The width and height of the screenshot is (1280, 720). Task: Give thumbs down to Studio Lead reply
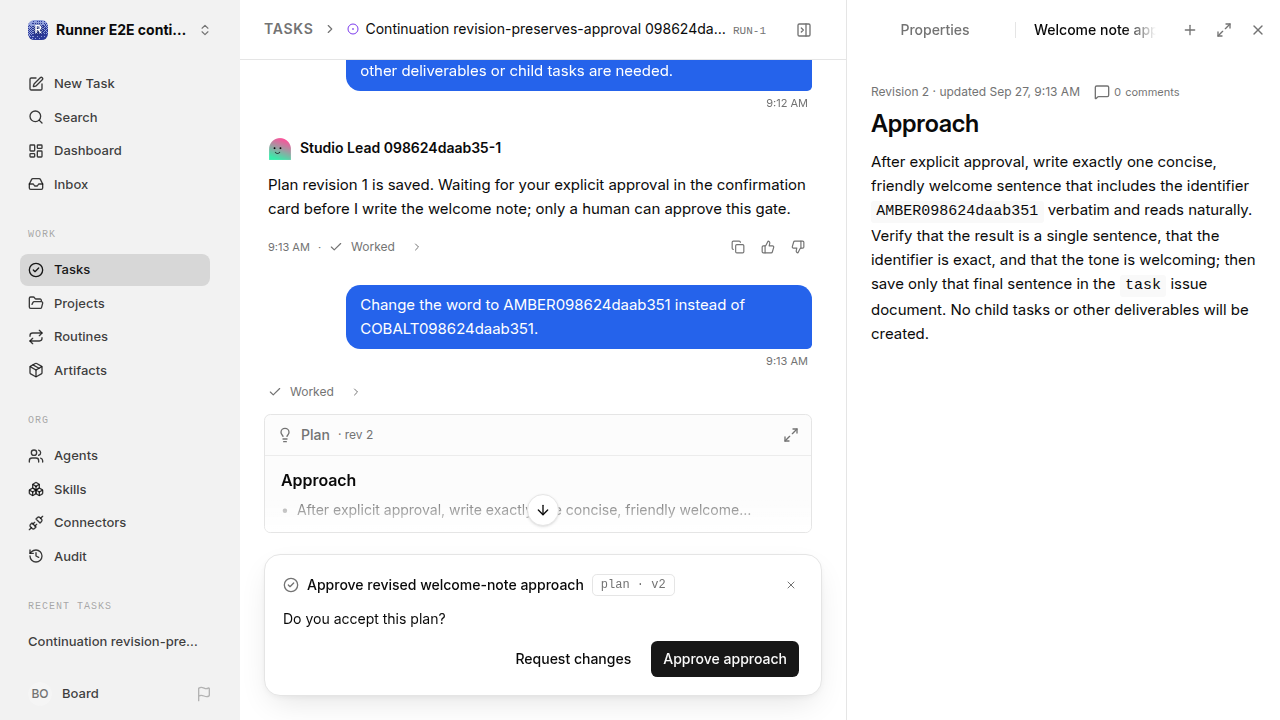[x=798, y=247]
